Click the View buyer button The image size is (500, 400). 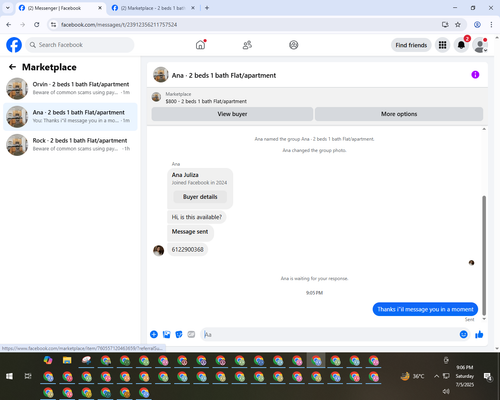coord(232,114)
